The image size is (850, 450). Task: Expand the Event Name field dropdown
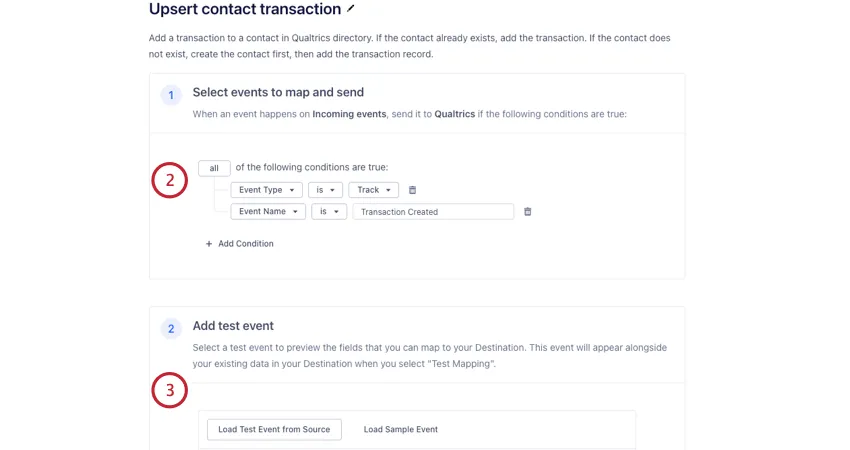pyautogui.click(x=267, y=212)
